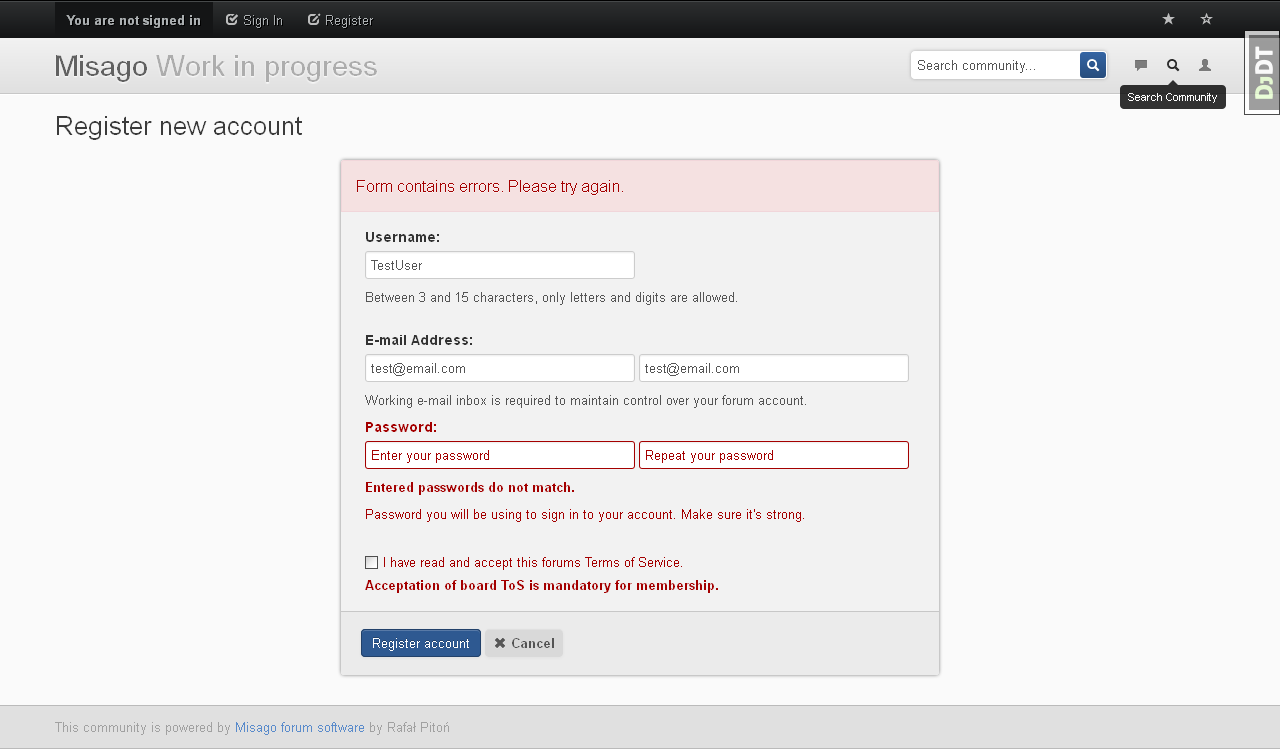Click the first E-mail Address field
Screen dimensions: 1280x749
coord(499,368)
